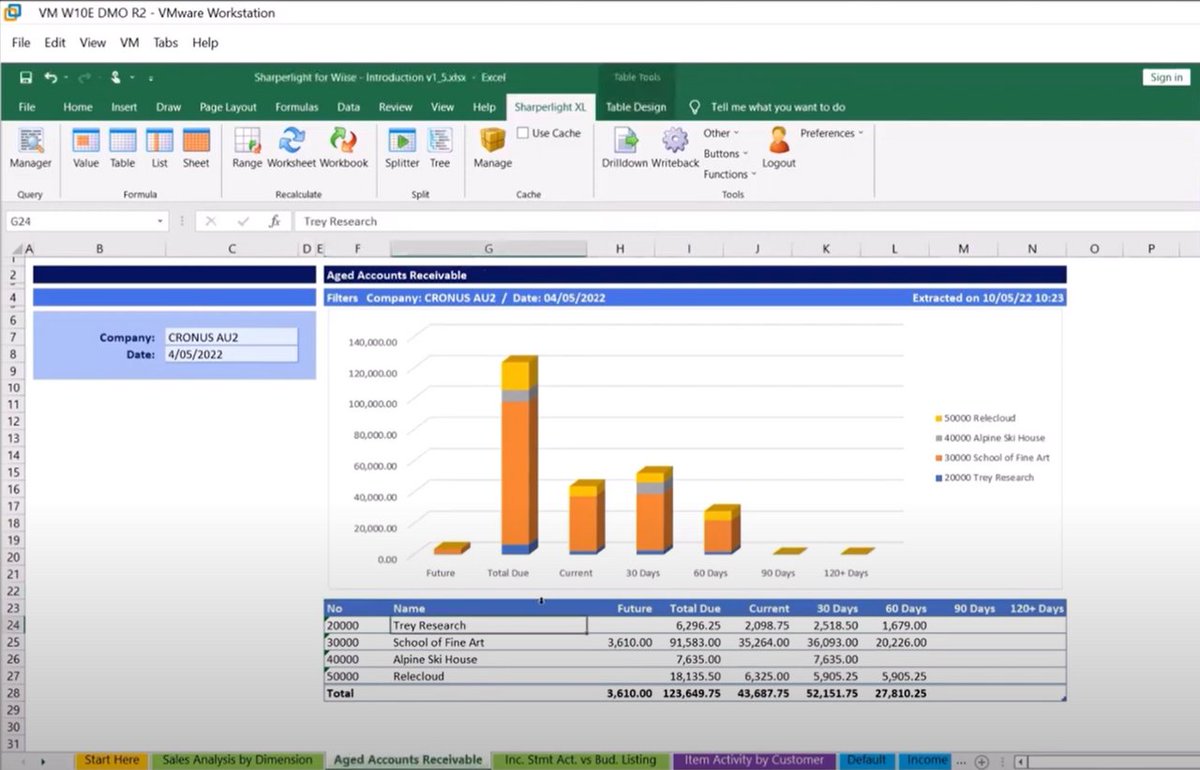Click inside the Name Box showing G24
The image size is (1200, 770).
point(80,221)
